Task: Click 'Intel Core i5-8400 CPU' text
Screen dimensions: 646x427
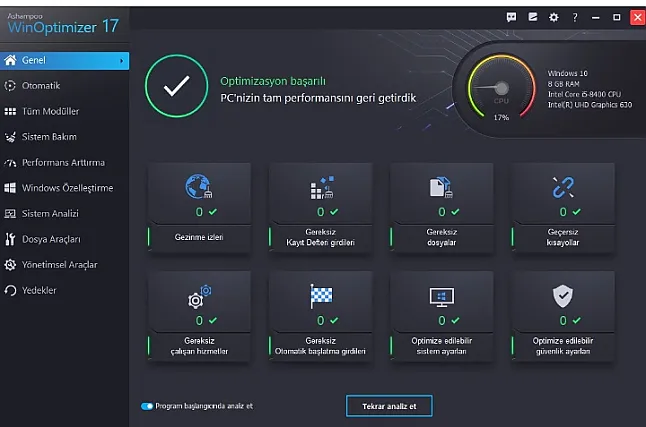Action: click(x=584, y=94)
